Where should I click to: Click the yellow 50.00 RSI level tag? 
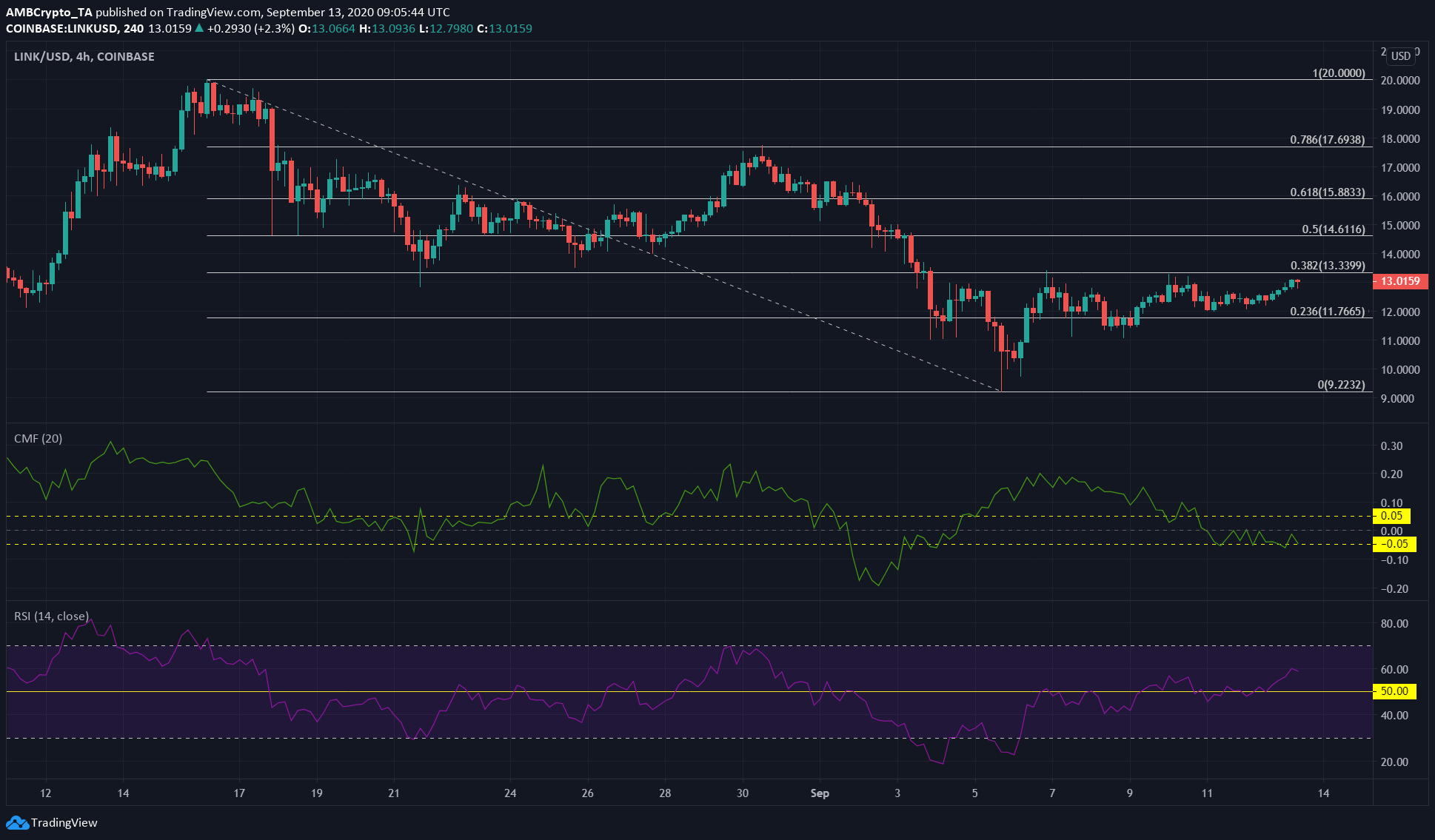[1395, 691]
